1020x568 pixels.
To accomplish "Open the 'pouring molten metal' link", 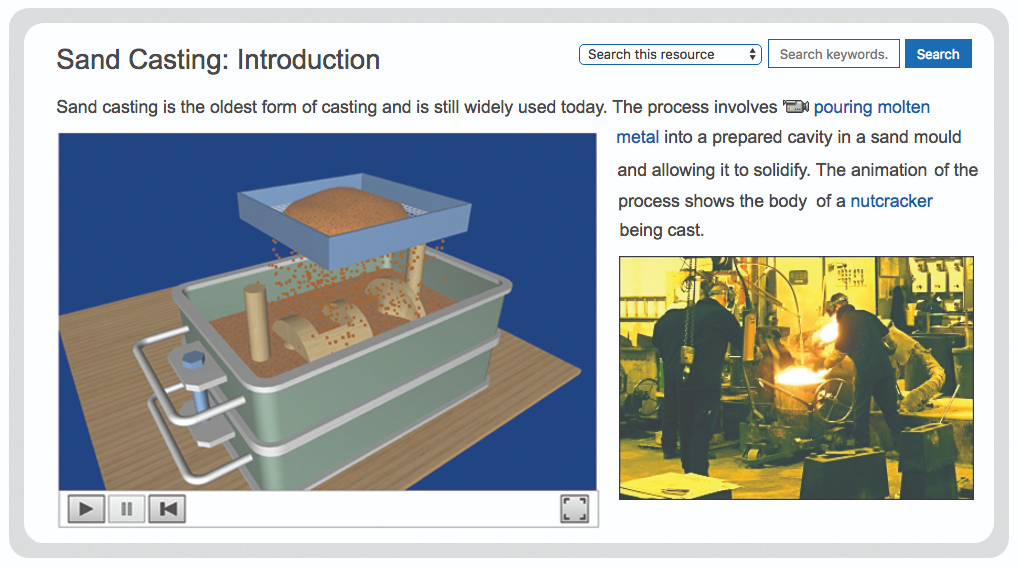I will (x=871, y=107).
